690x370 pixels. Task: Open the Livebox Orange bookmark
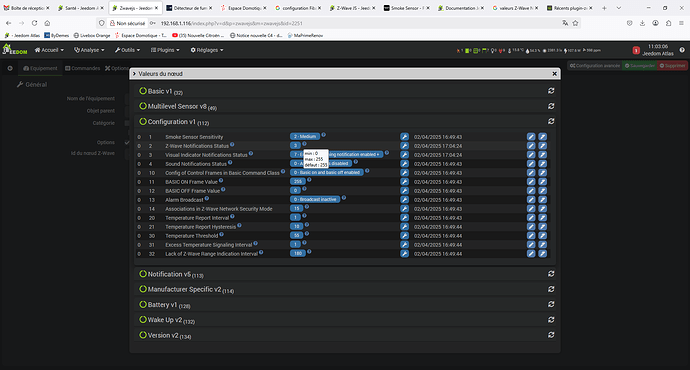(92, 35)
